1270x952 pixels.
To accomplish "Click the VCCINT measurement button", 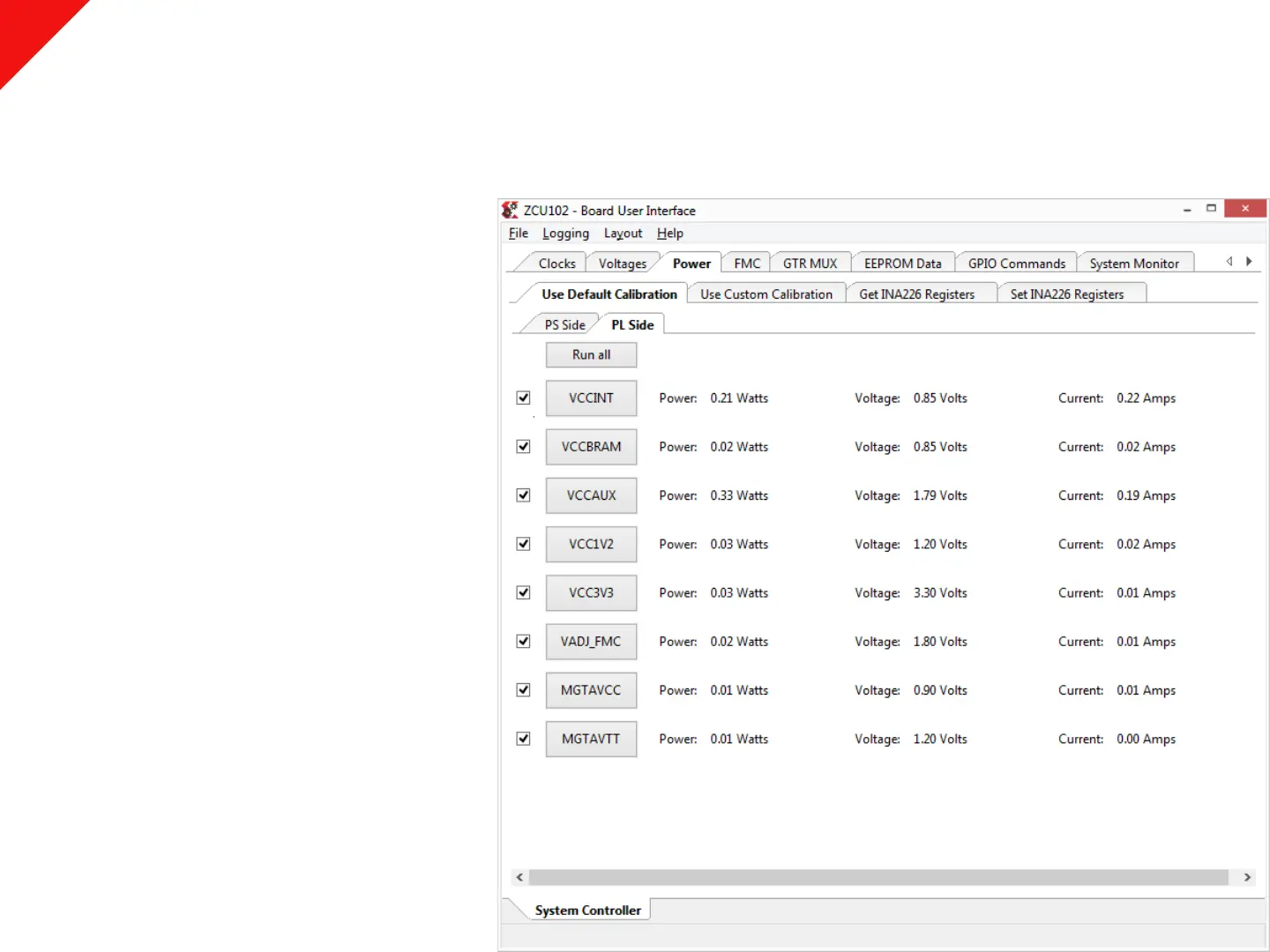I will click(x=591, y=398).
